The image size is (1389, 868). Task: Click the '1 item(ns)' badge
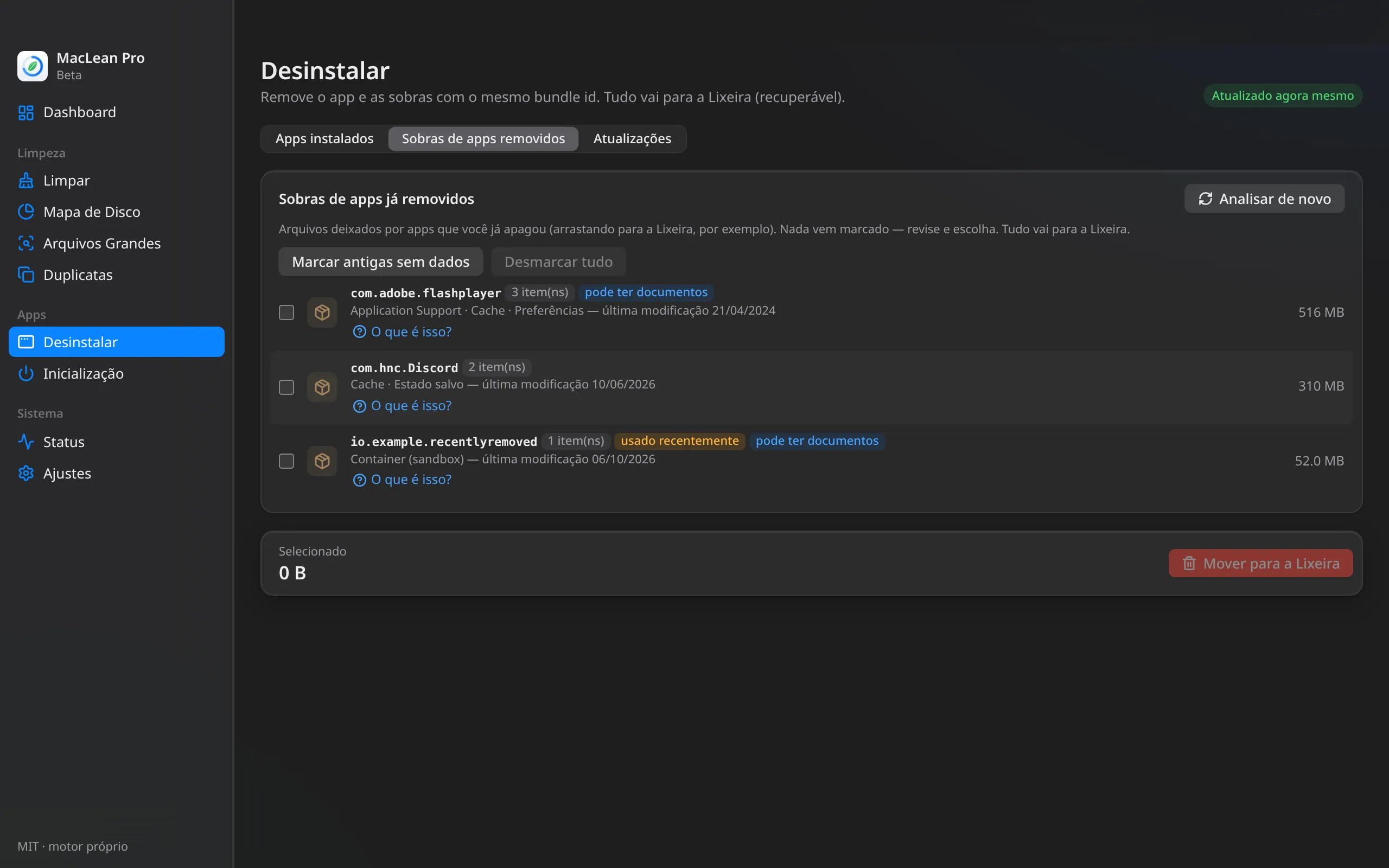pos(576,441)
